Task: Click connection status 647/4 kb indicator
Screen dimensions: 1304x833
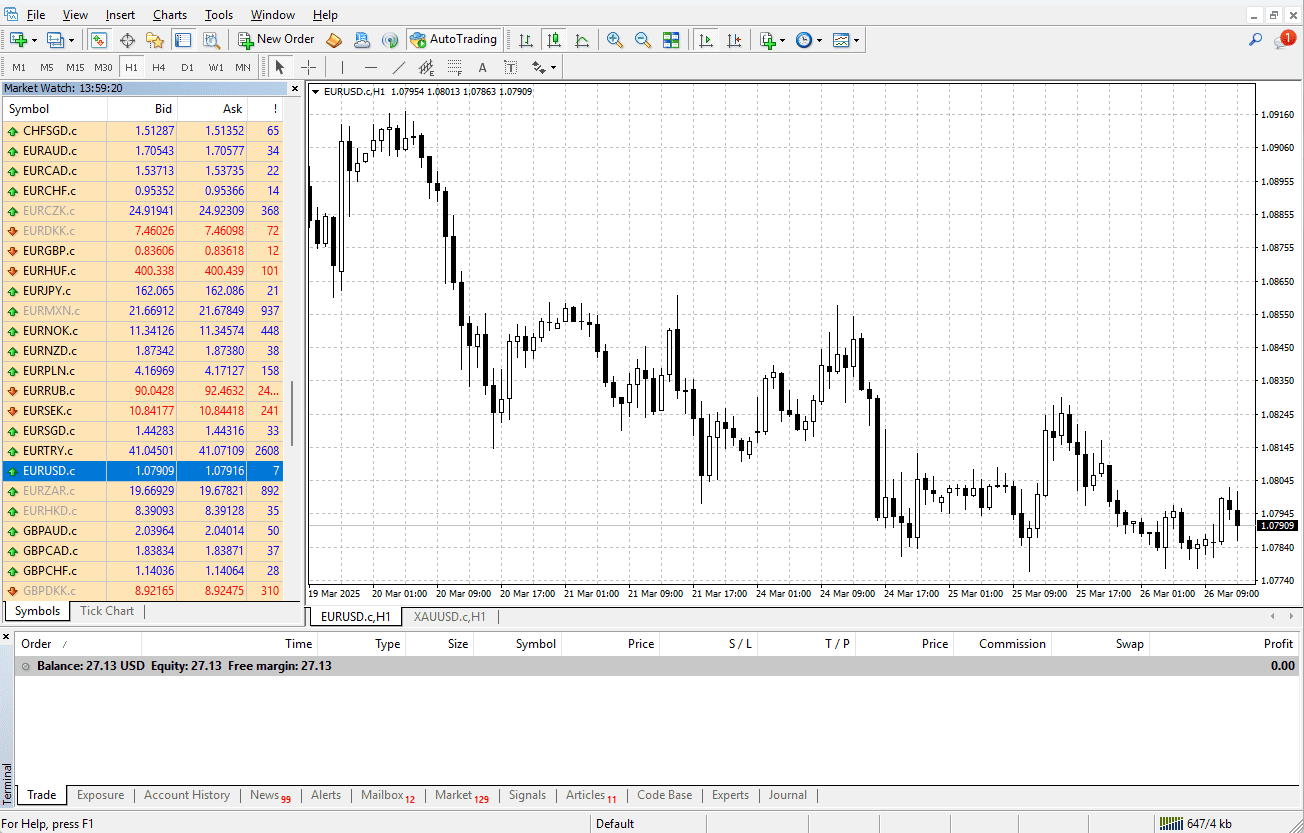Action: coord(1196,824)
